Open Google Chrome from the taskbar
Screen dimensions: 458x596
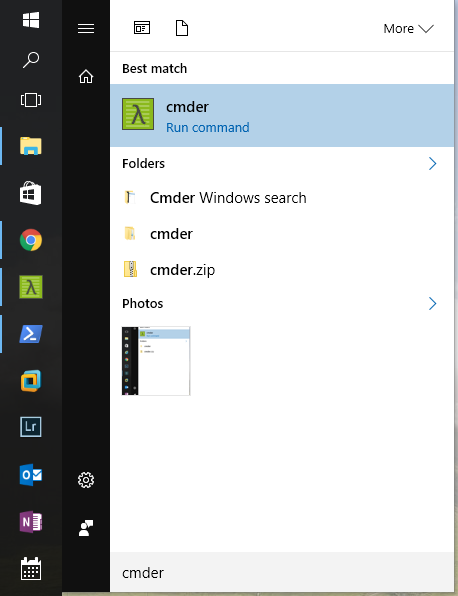31,240
